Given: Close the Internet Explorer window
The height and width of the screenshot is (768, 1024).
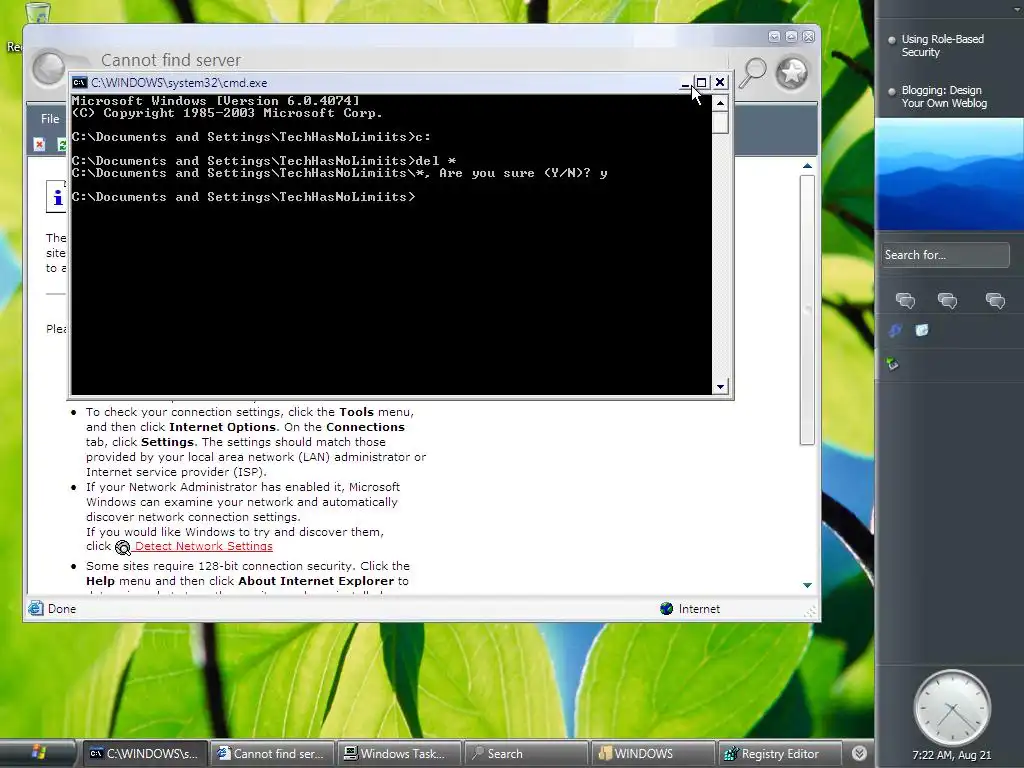Looking at the screenshot, I should click(x=808, y=37).
